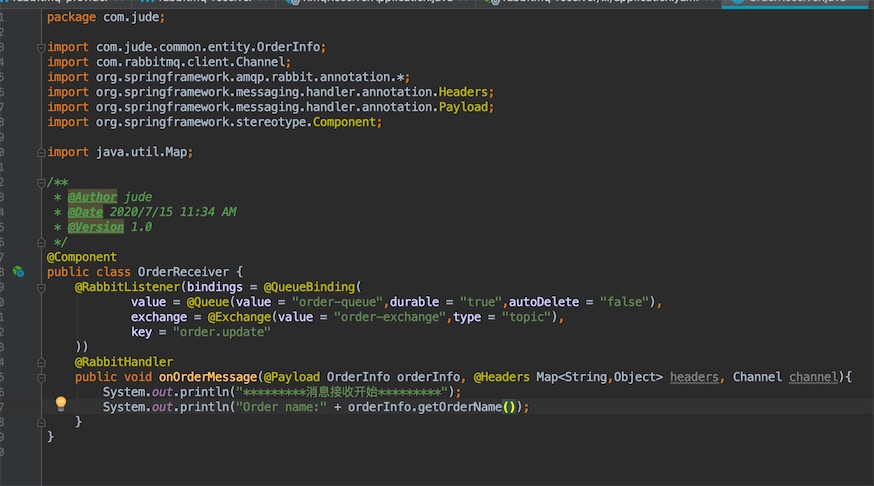Click fold marker beside @RabbitHandler line

[41, 362]
